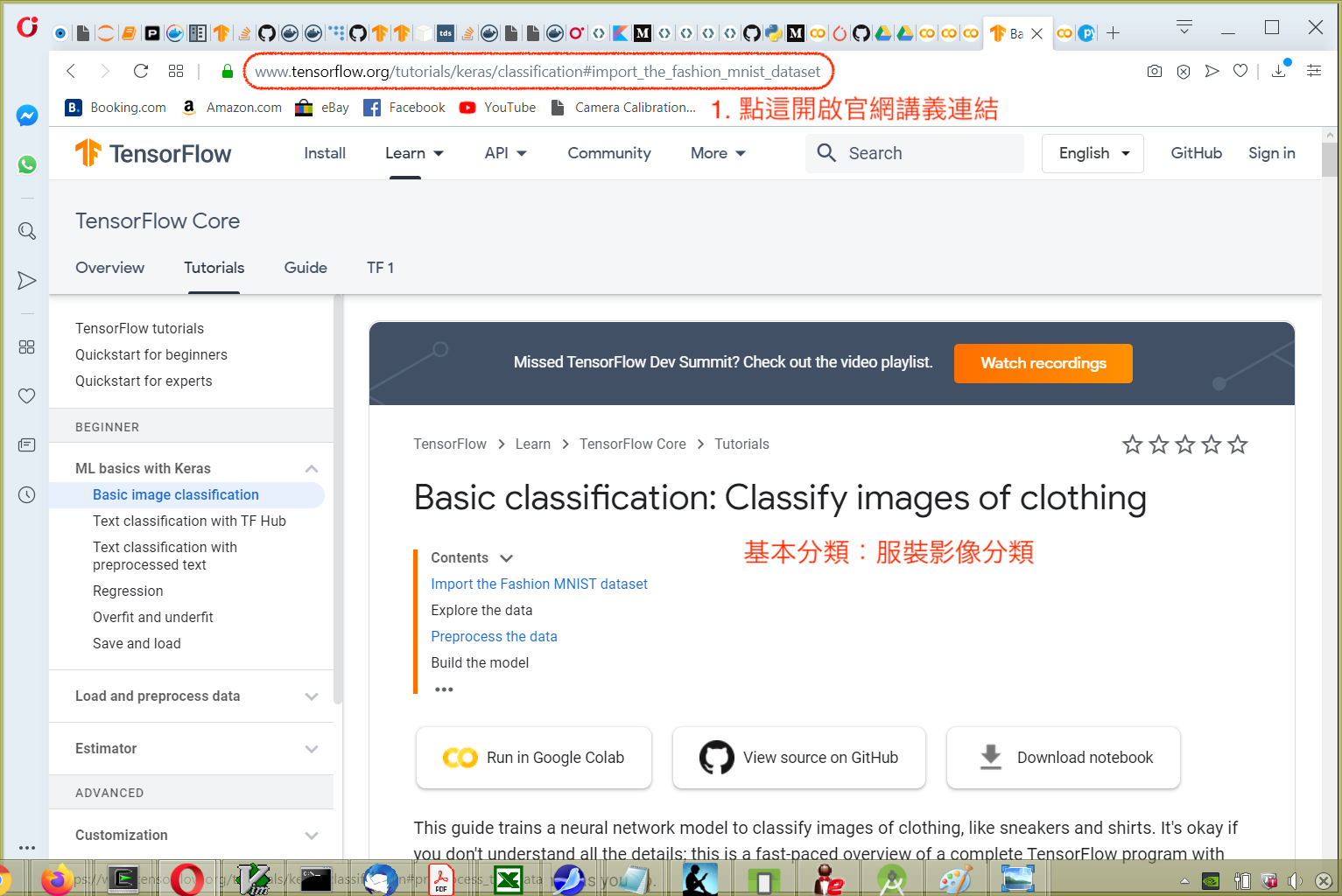Open the Easy Setup sliders icon
Screen dimensions: 1342x896
[1314, 71]
